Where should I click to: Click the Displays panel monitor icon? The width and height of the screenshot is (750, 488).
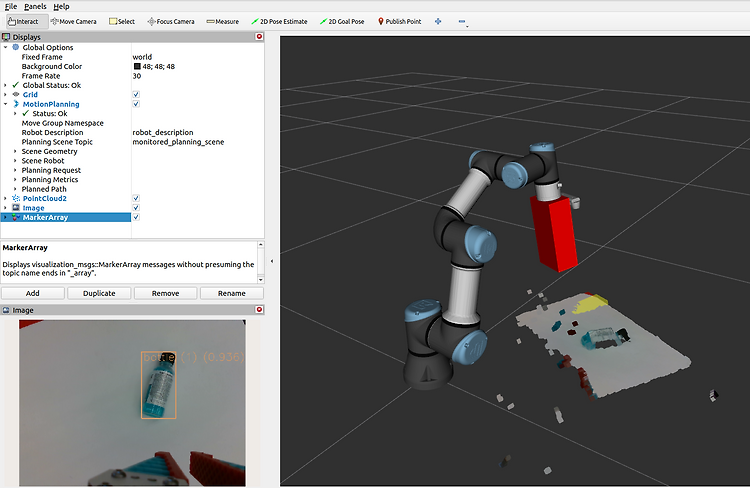[x=6, y=37]
